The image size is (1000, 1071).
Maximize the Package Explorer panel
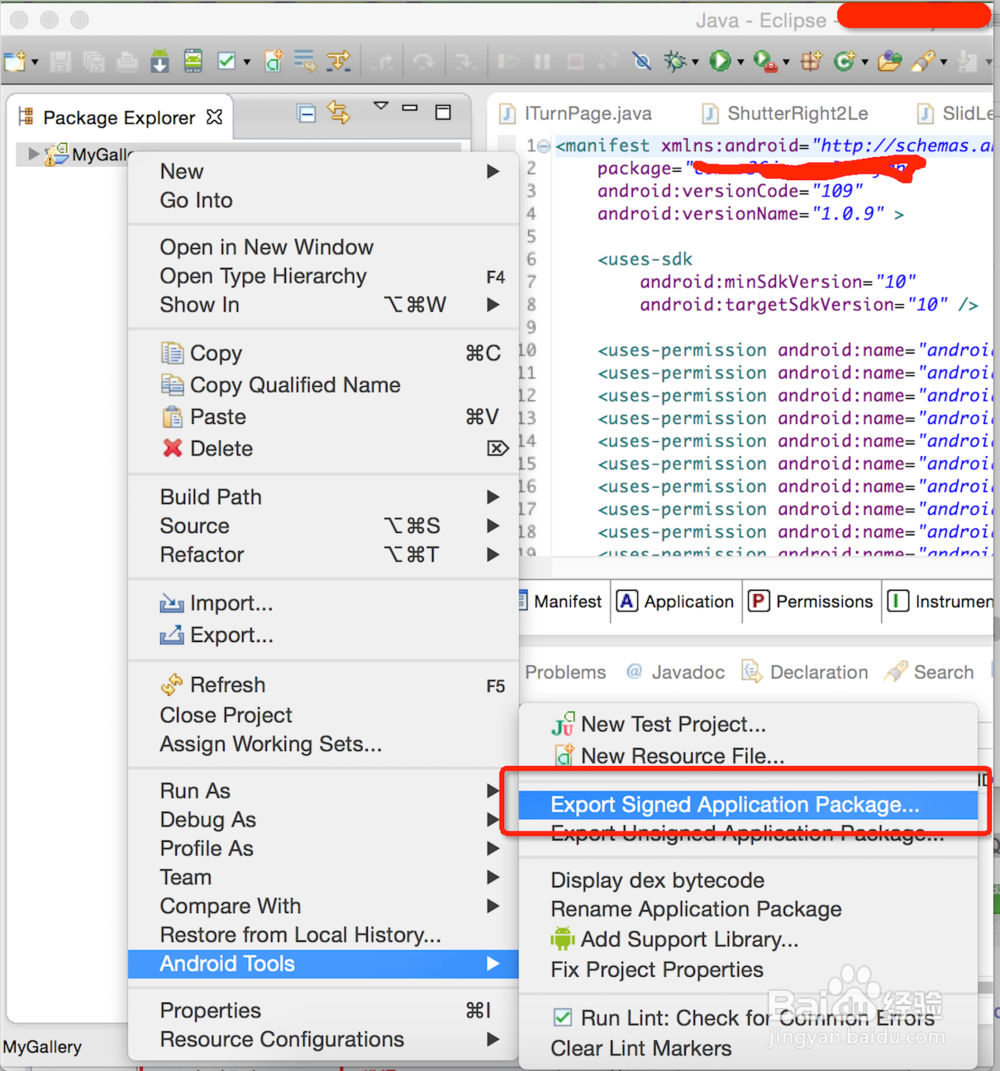tap(443, 112)
